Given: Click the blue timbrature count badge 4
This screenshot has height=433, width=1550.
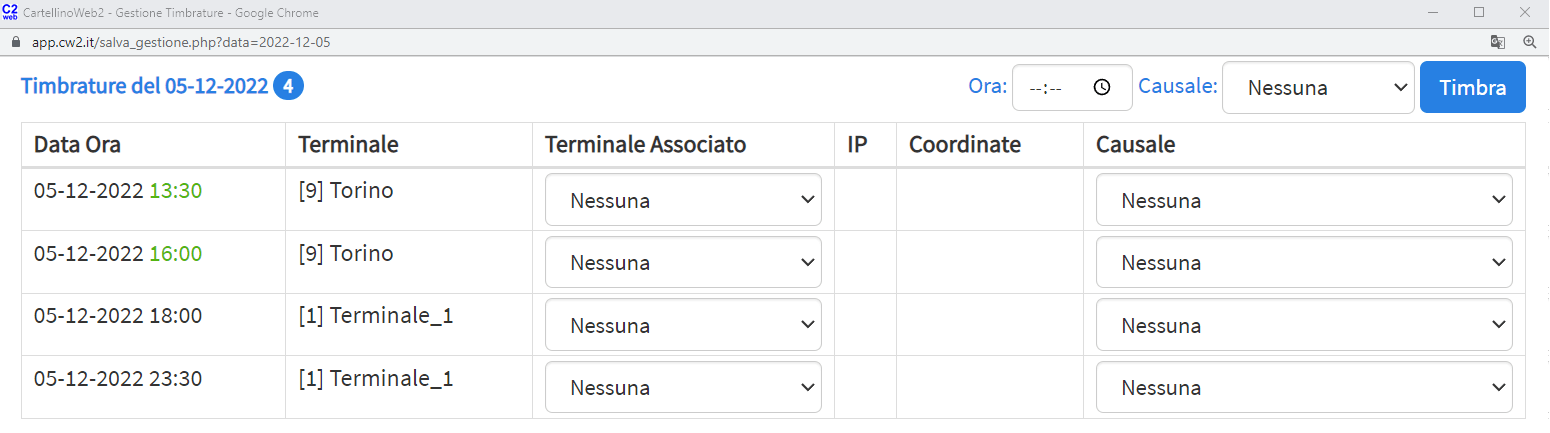Looking at the screenshot, I should pos(289,87).
